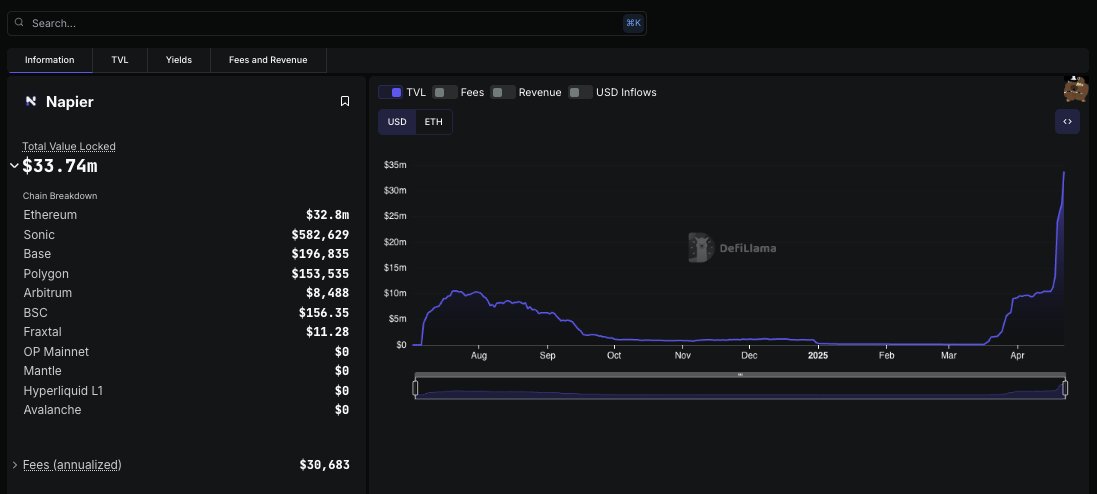Click the search magnifier icon
1097x494 pixels.
pyautogui.click(x=20, y=22)
